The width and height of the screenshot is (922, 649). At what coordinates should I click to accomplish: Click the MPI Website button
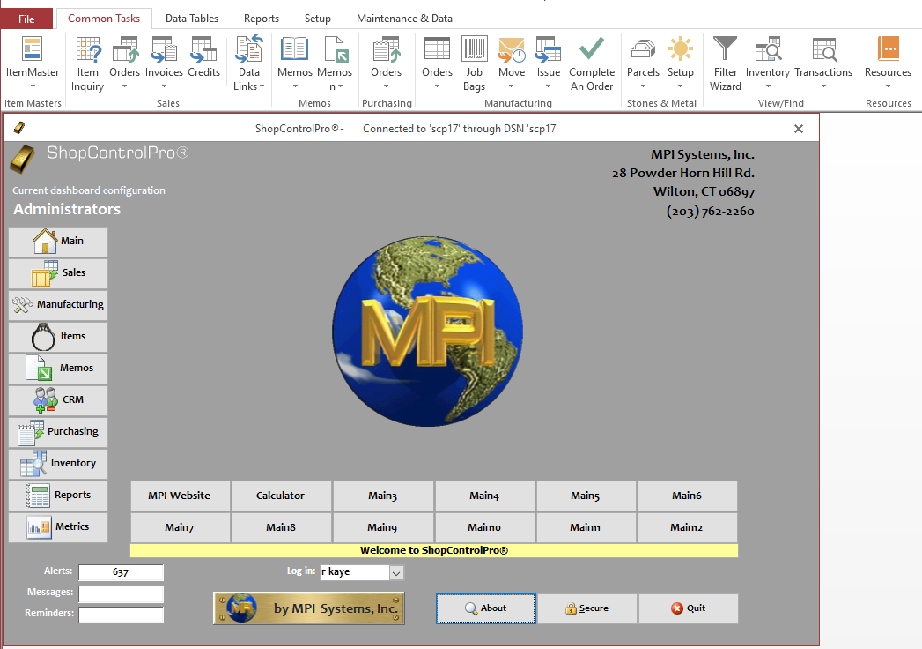(x=180, y=496)
